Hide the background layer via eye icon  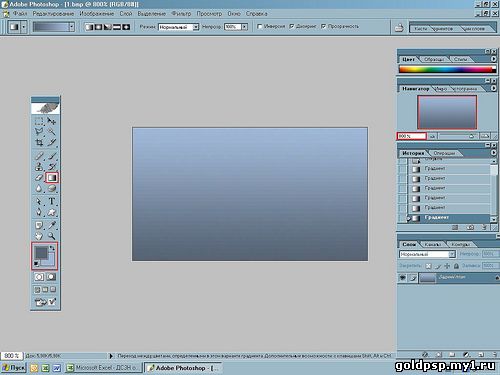pyautogui.click(x=403, y=278)
